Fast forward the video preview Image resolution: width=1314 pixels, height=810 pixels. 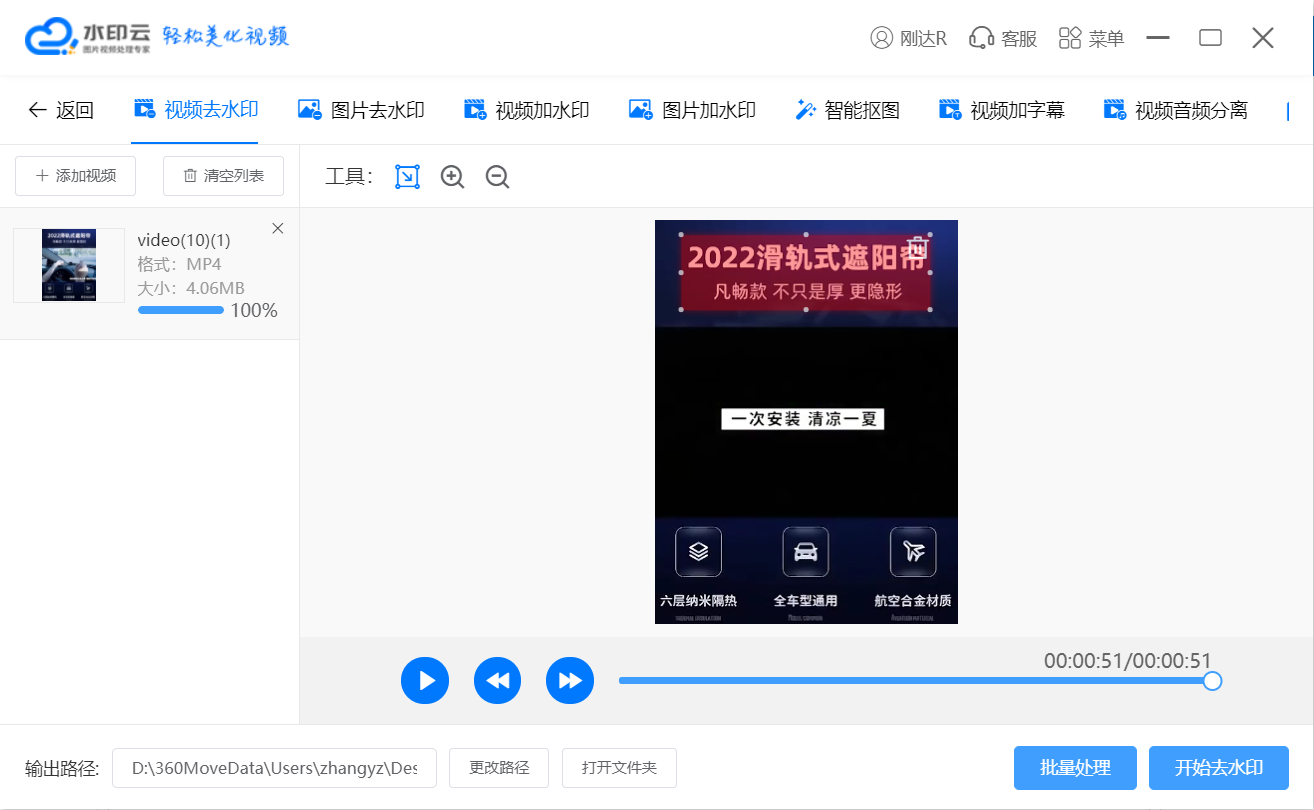[570, 681]
